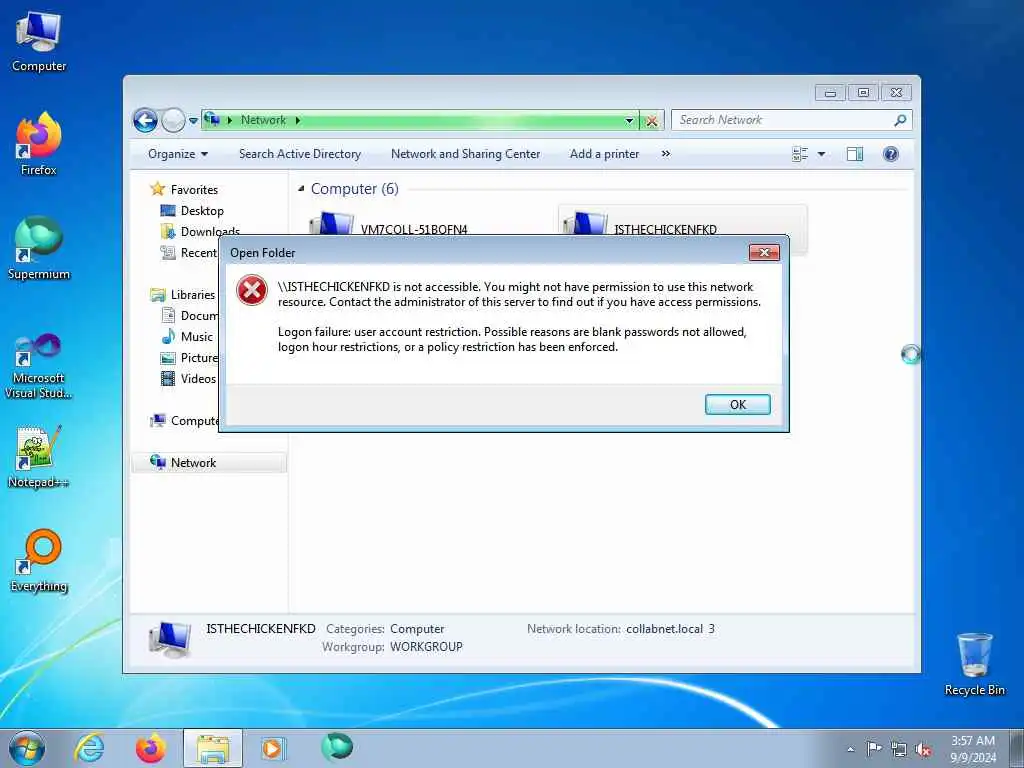This screenshot has height=768, width=1024.
Task: Select the VM7COLL-51BOFN4 computer
Action: (413, 229)
